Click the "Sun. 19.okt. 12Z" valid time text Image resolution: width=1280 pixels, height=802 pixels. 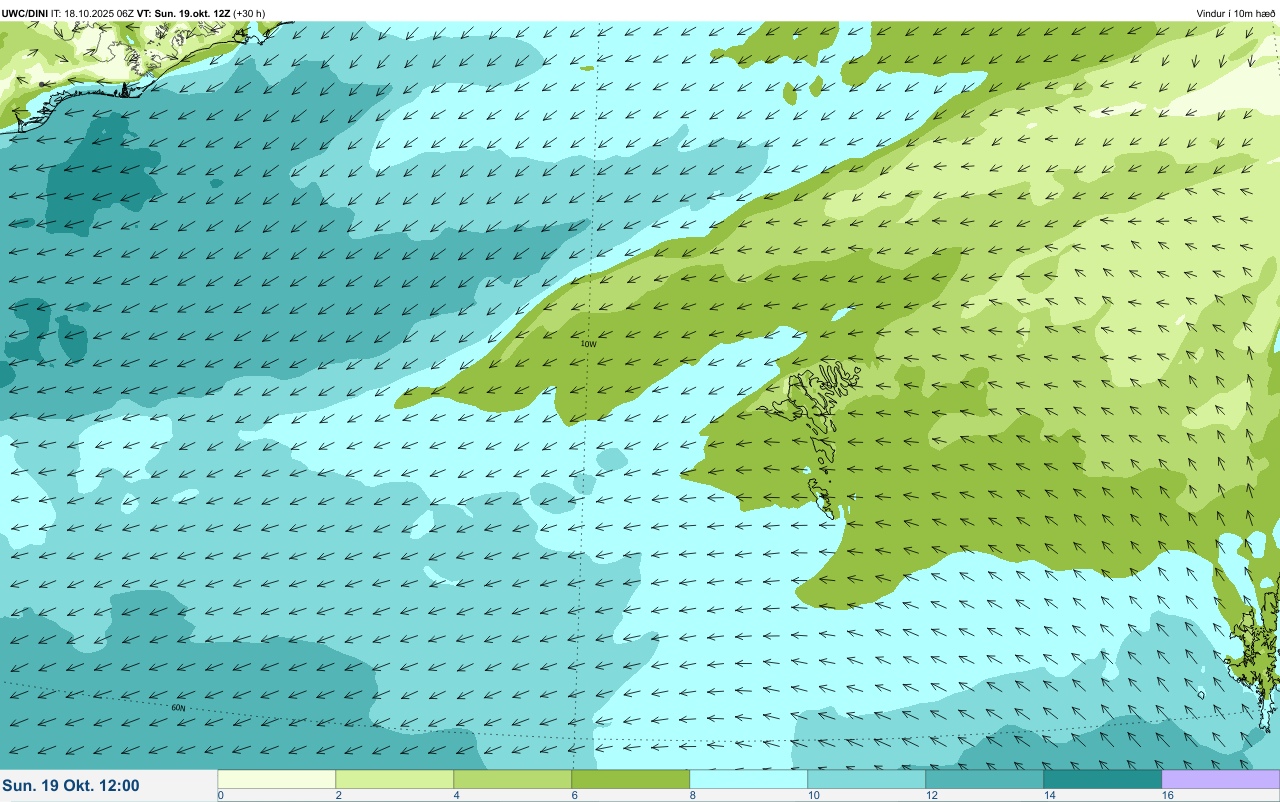[x=193, y=13]
